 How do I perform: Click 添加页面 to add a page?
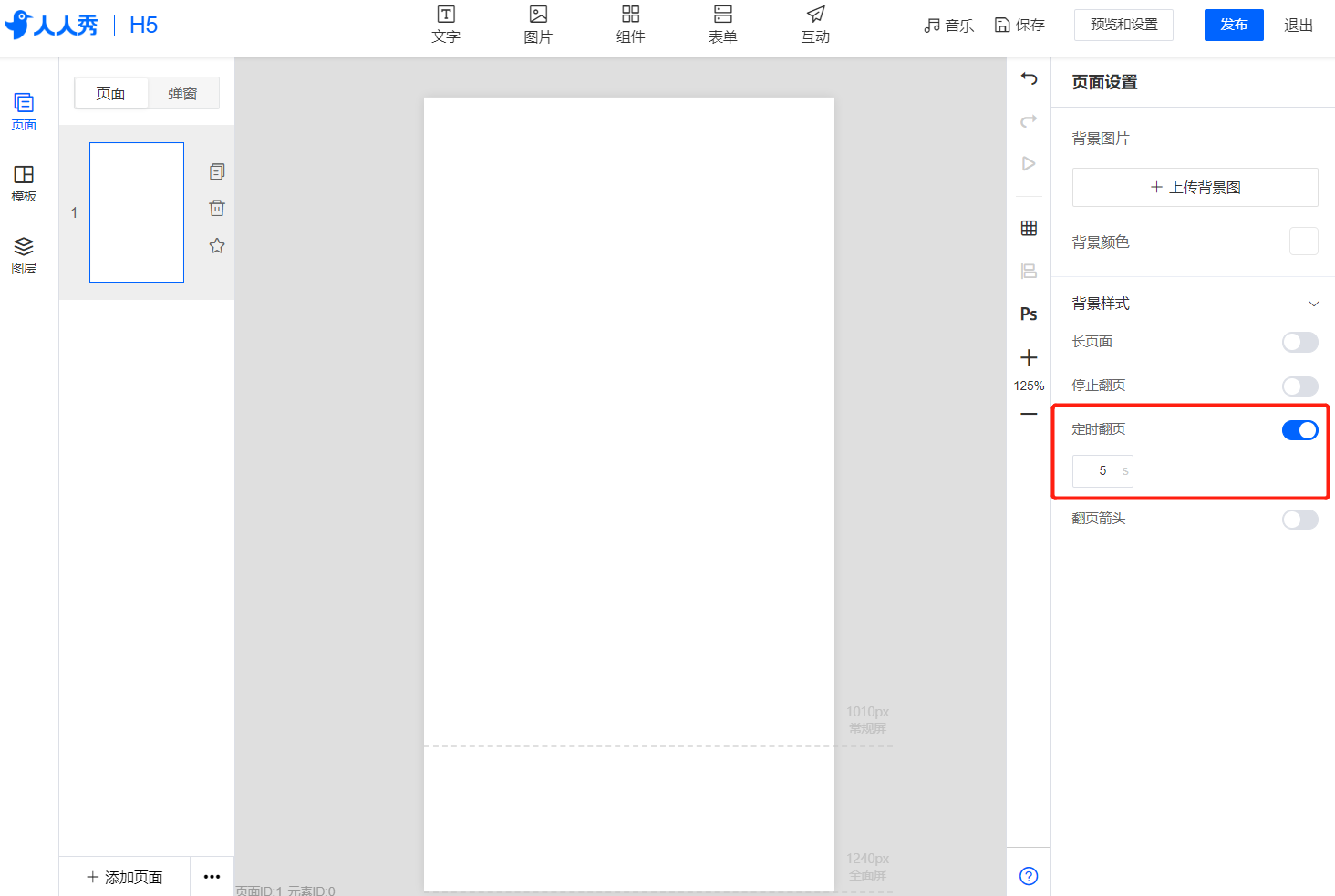(x=124, y=877)
